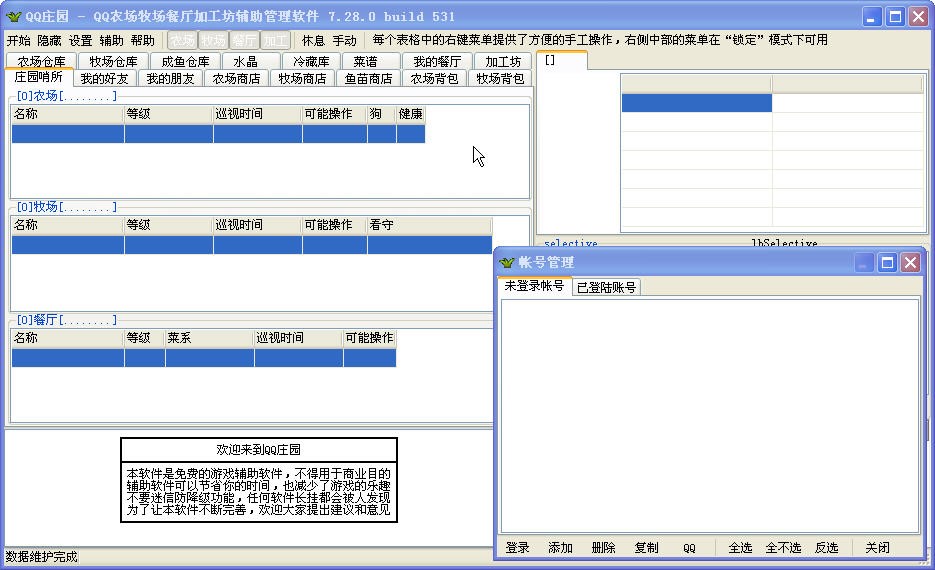
Task: Open the 牧场背包 tab
Action: (x=500, y=79)
